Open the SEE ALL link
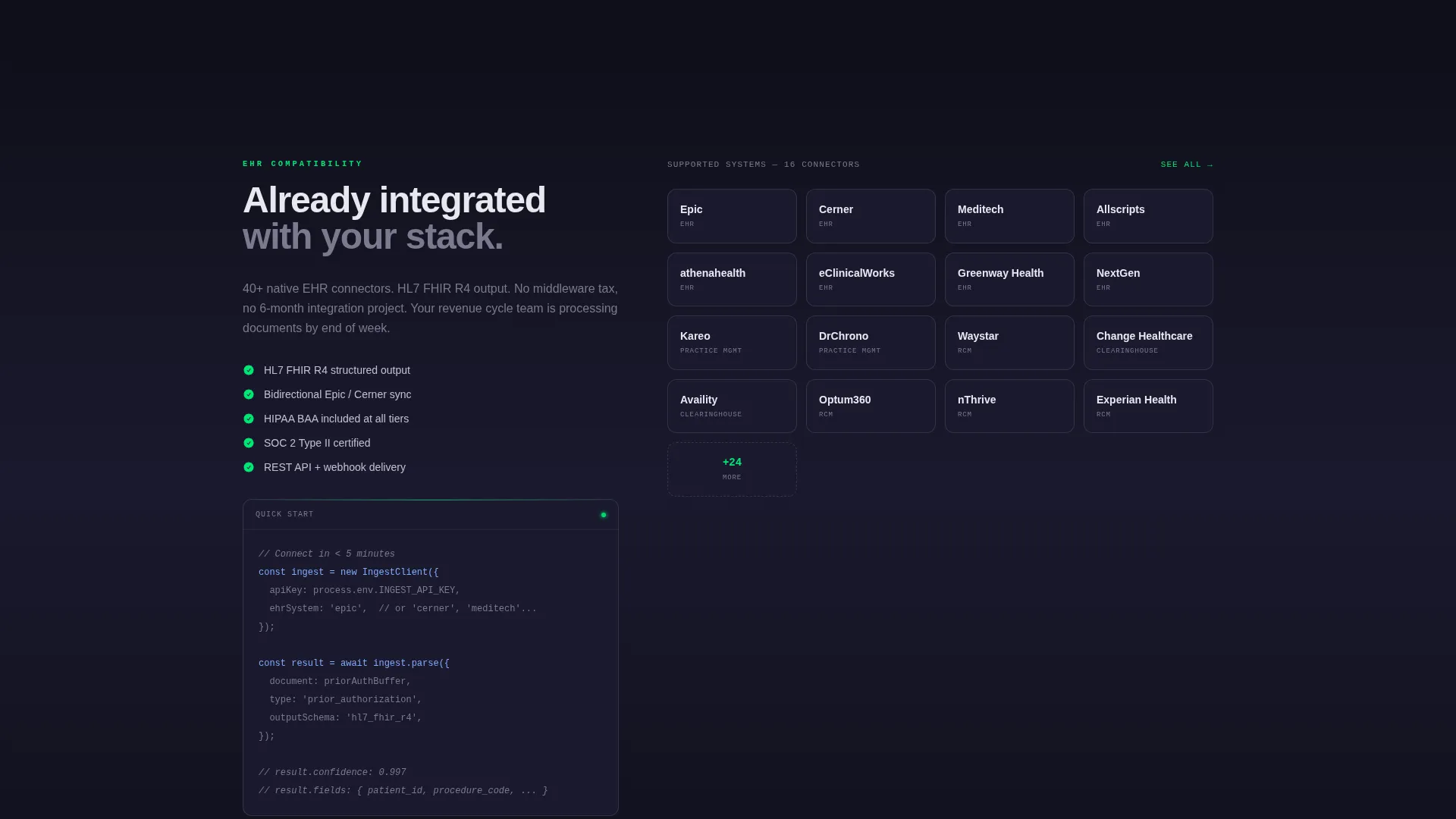 1186,165
